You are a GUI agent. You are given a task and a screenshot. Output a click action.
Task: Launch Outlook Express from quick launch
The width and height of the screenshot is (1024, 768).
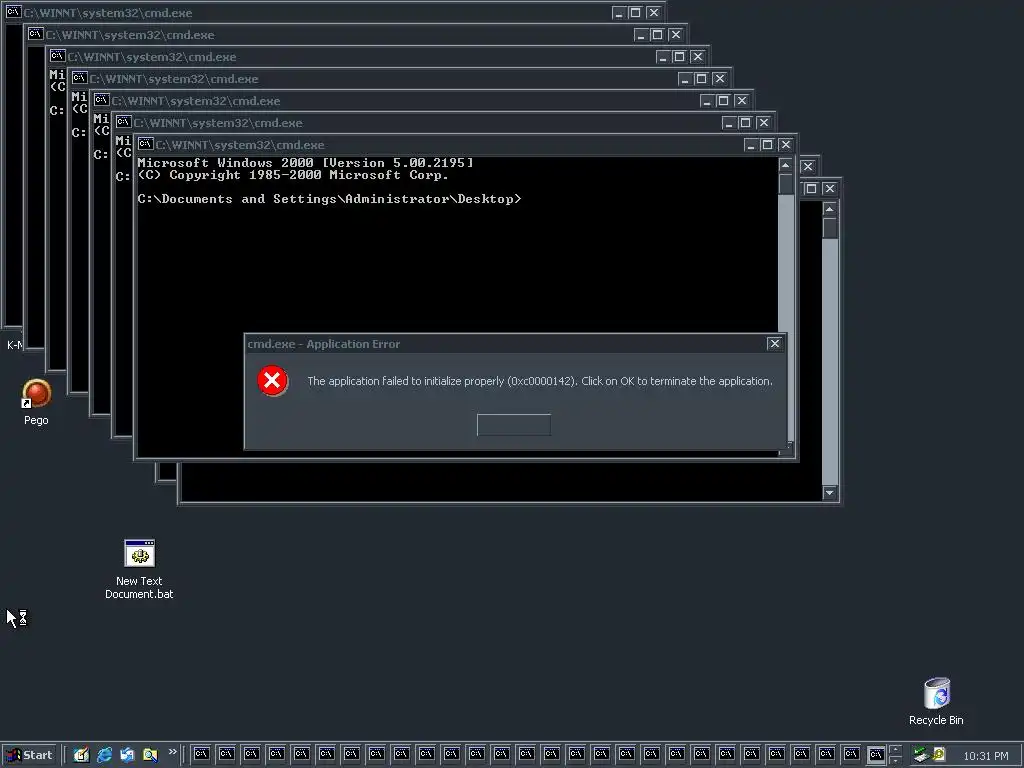[127, 755]
